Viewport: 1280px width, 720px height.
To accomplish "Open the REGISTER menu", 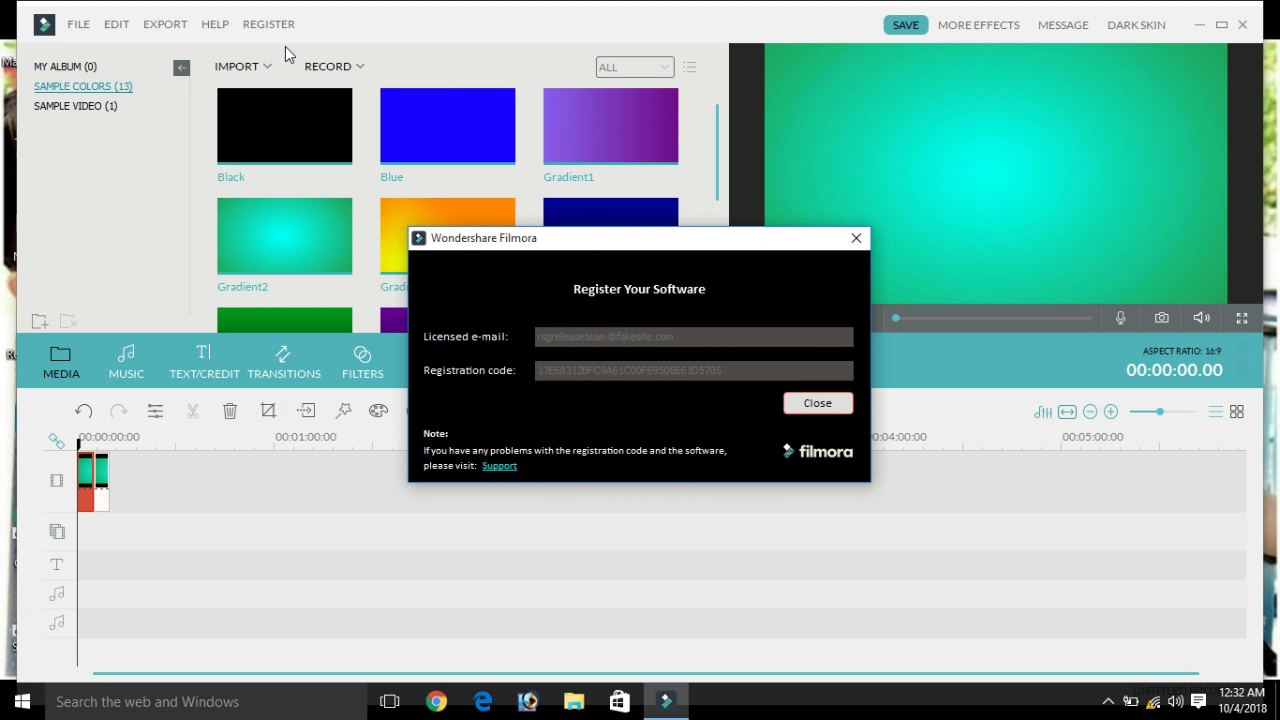I will click(x=269, y=24).
